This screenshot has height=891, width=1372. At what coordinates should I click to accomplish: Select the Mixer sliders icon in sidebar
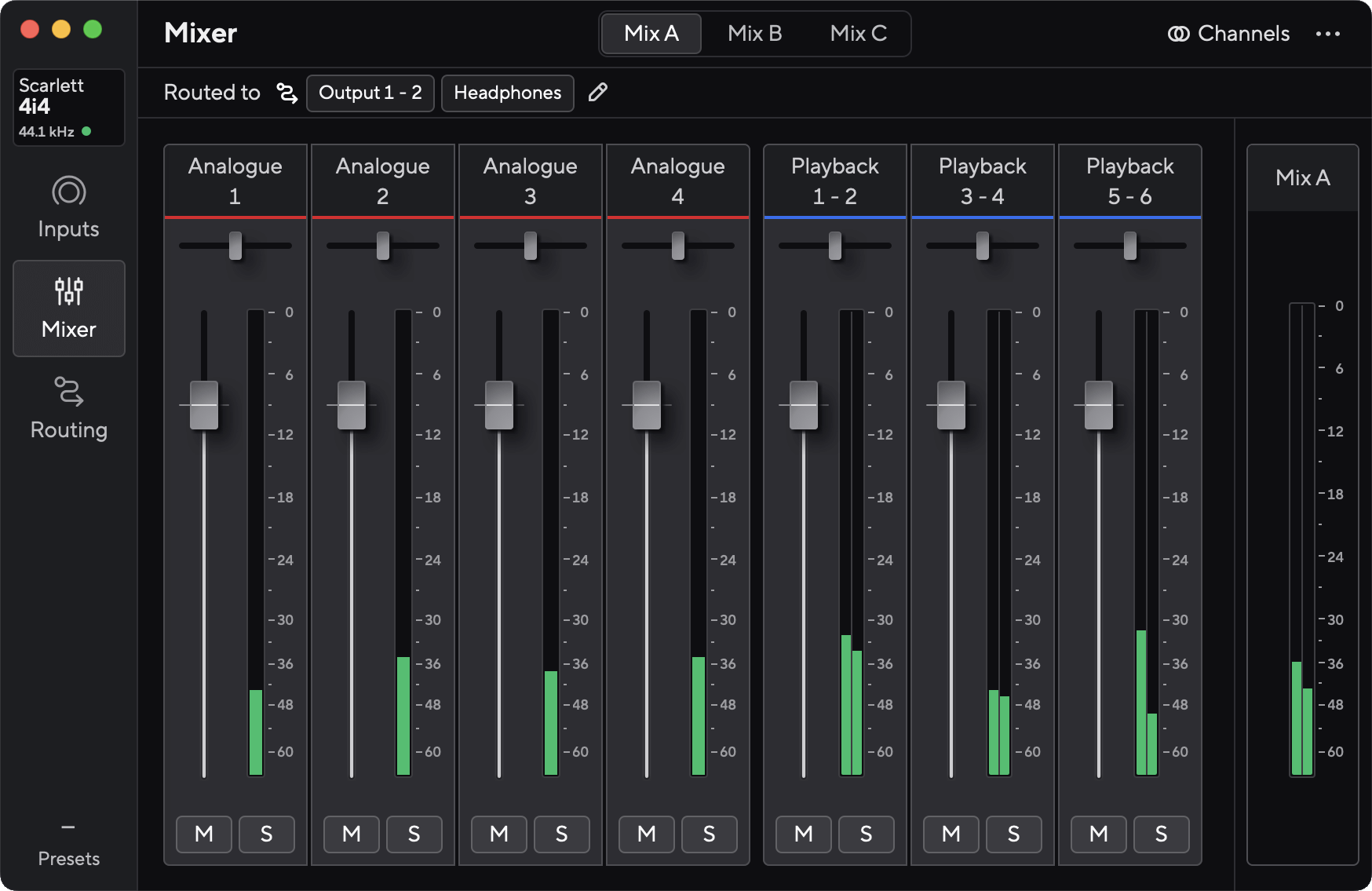pos(69,291)
